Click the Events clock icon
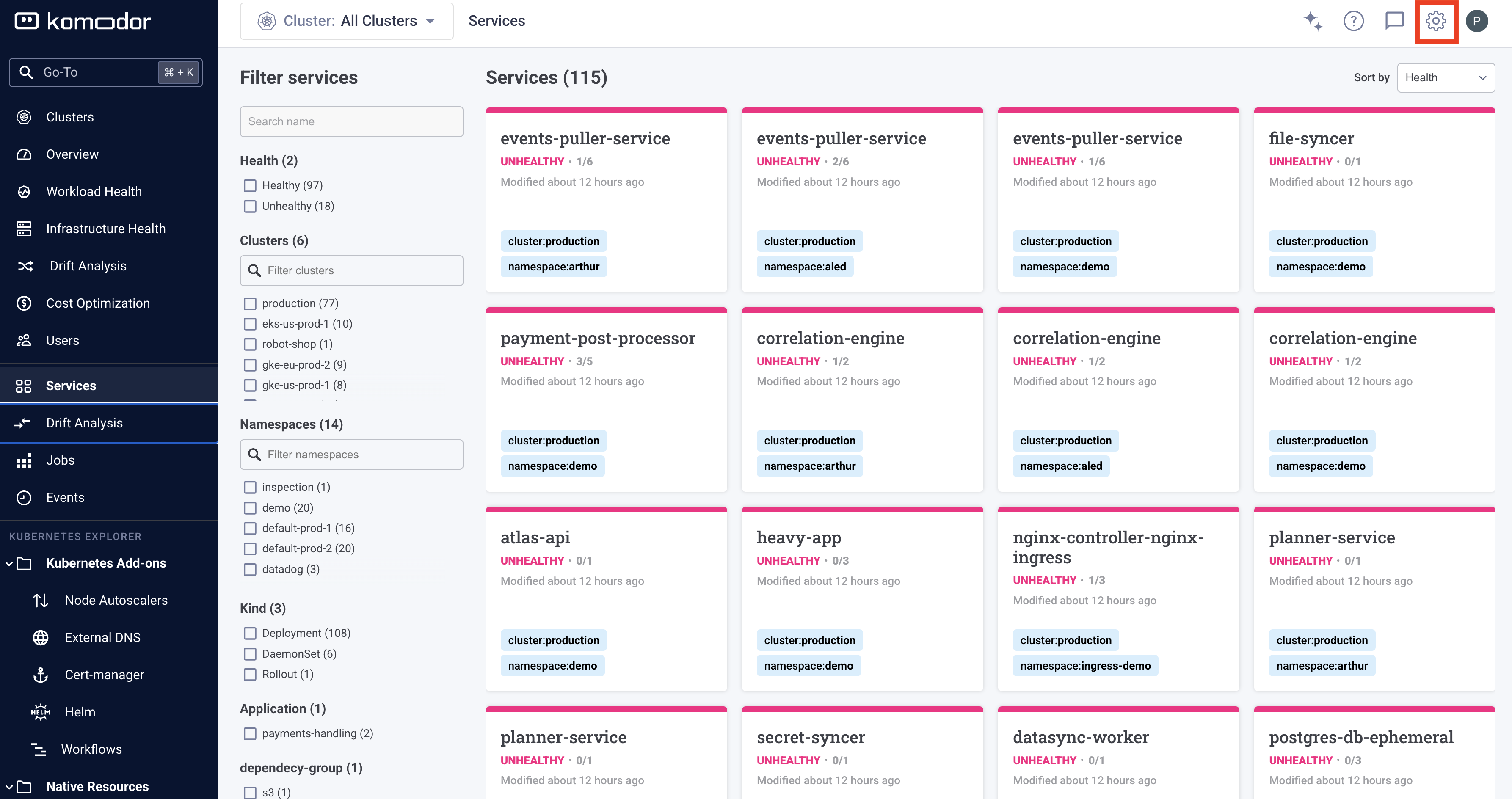Viewport: 1512px width, 799px height. pos(24,497)
